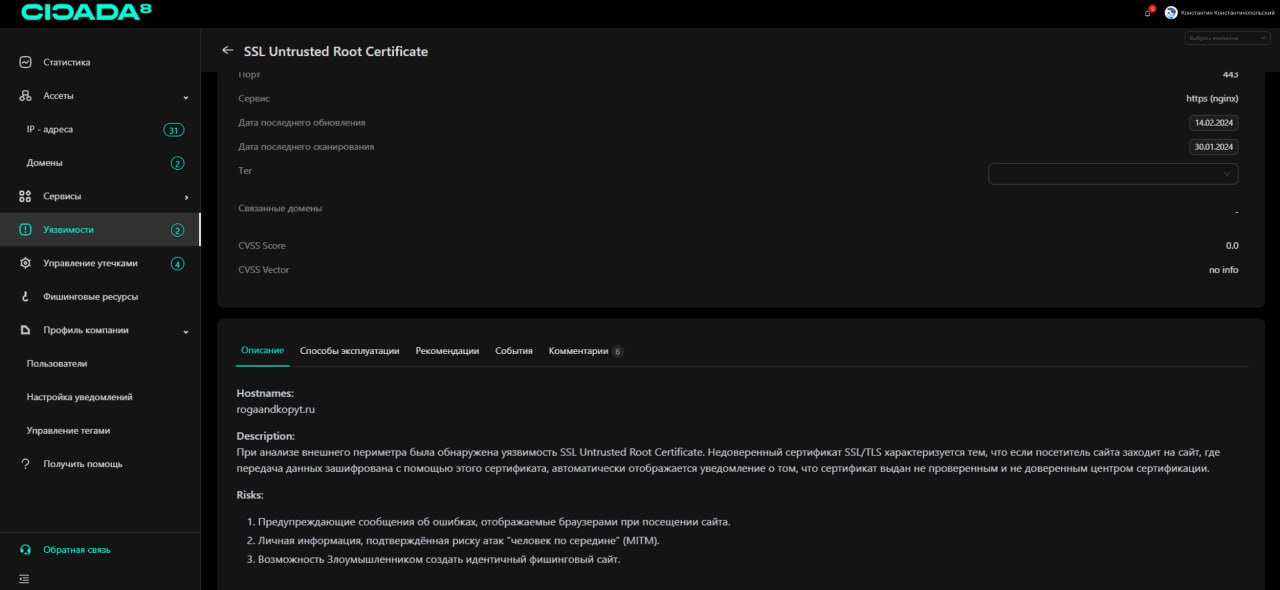Click the Уязвимости warning icon

pos(26,230)
